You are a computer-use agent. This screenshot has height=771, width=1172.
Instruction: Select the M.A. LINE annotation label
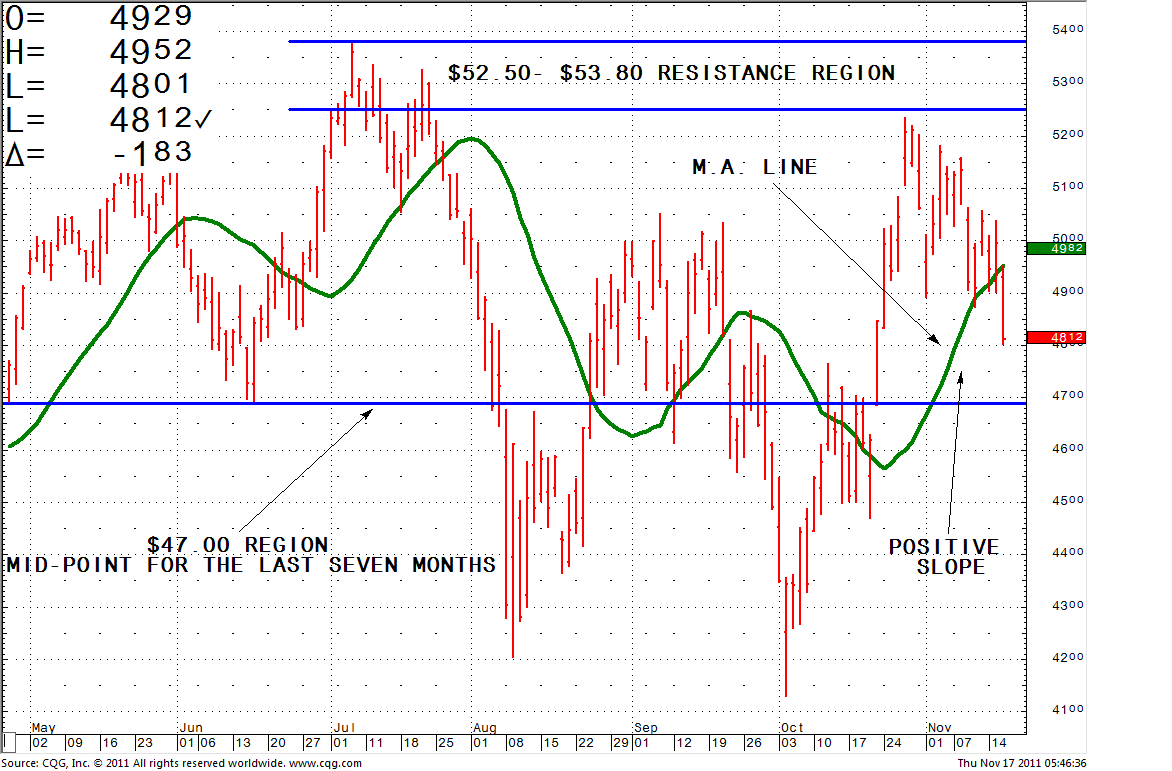pos(755,167)
